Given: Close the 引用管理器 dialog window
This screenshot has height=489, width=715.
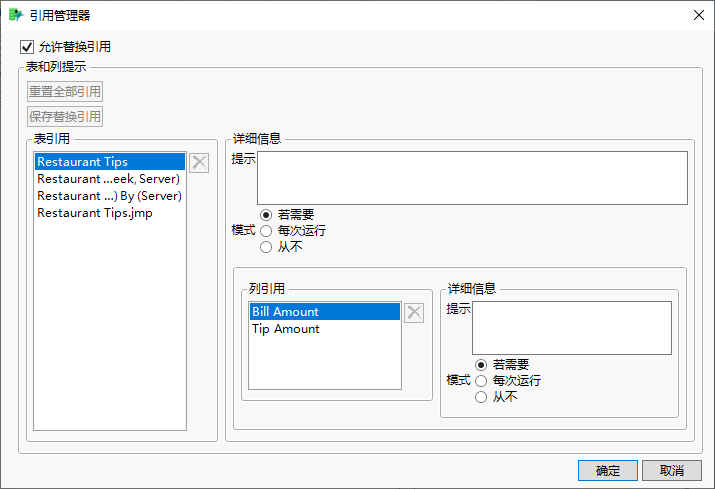Looking at the screenshot, I should [697, 15].
